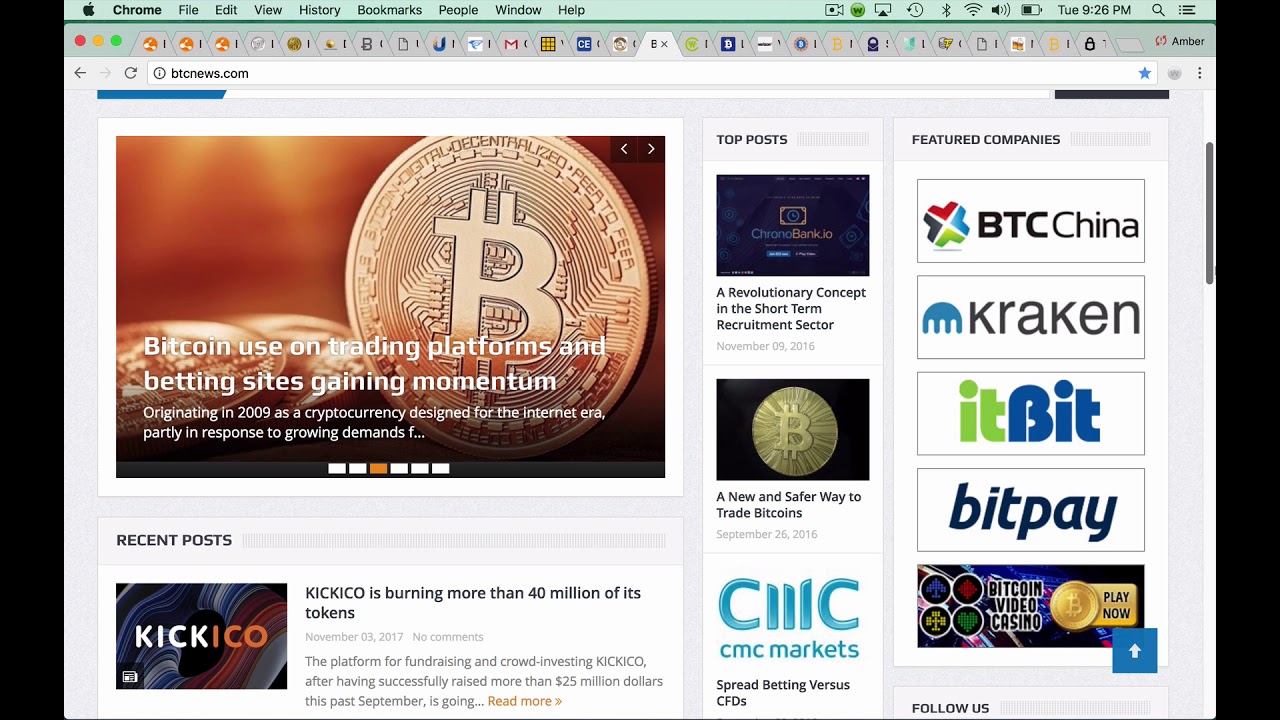Click the Bluetooth menu bar icon

[x=946, y=10]
